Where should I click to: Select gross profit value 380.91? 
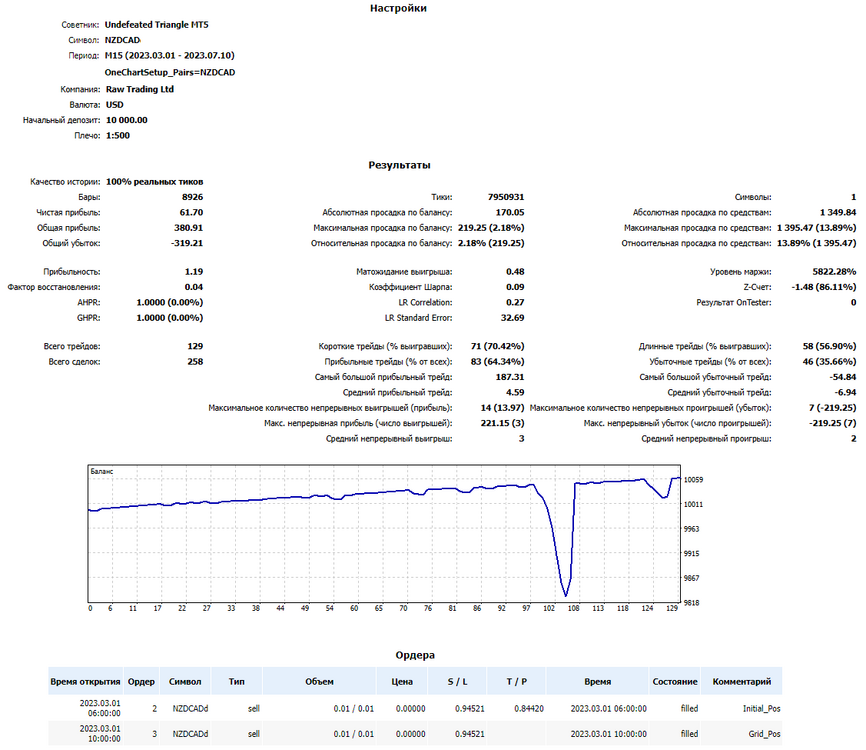(188, 228)
